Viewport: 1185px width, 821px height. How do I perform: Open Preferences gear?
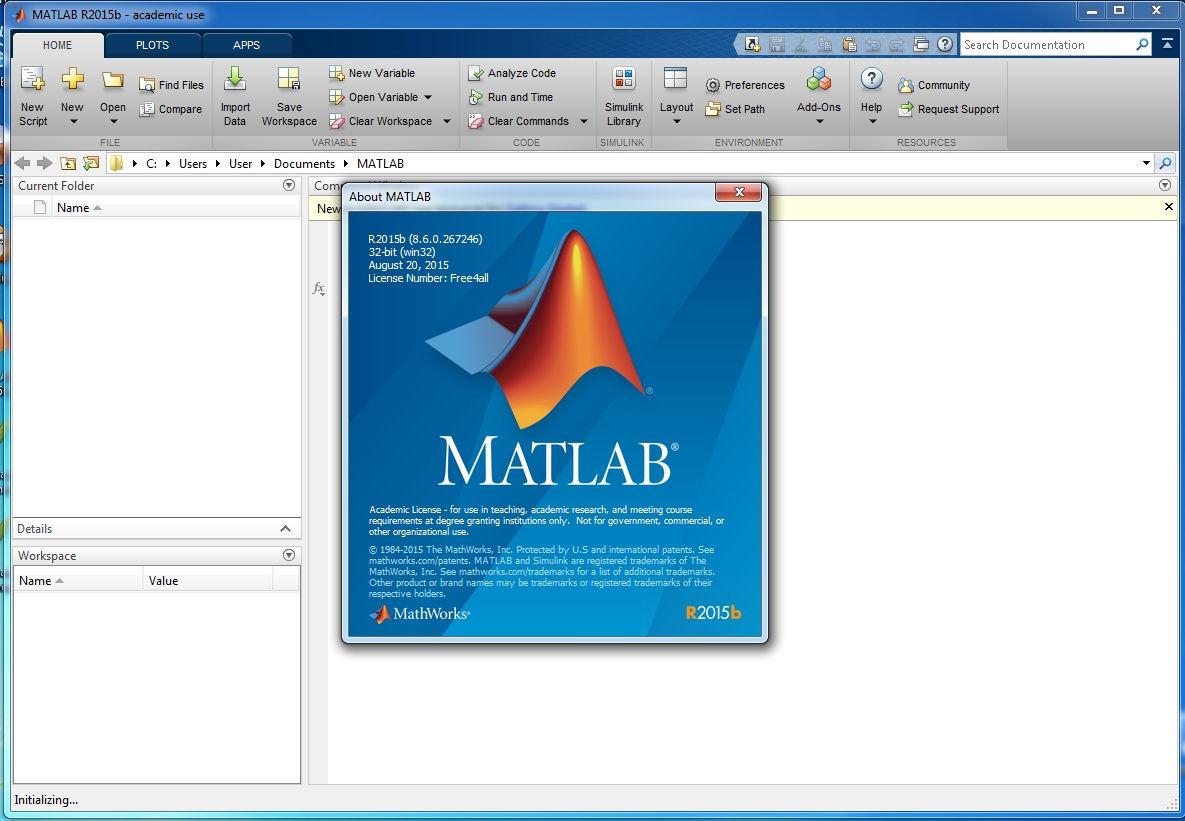pos(744,85)
